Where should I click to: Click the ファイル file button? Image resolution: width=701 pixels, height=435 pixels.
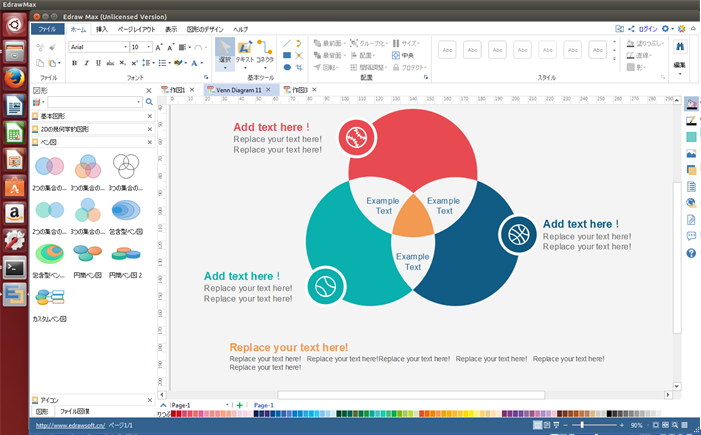47,29
